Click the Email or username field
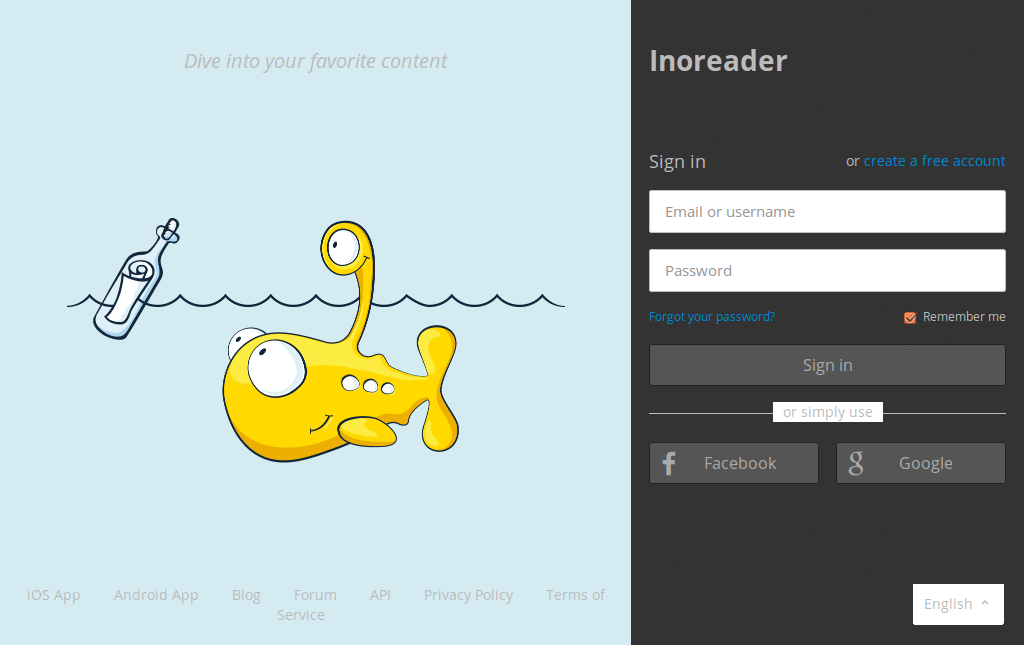Screen dimensions: 1024x645 [x=827, y=211]
